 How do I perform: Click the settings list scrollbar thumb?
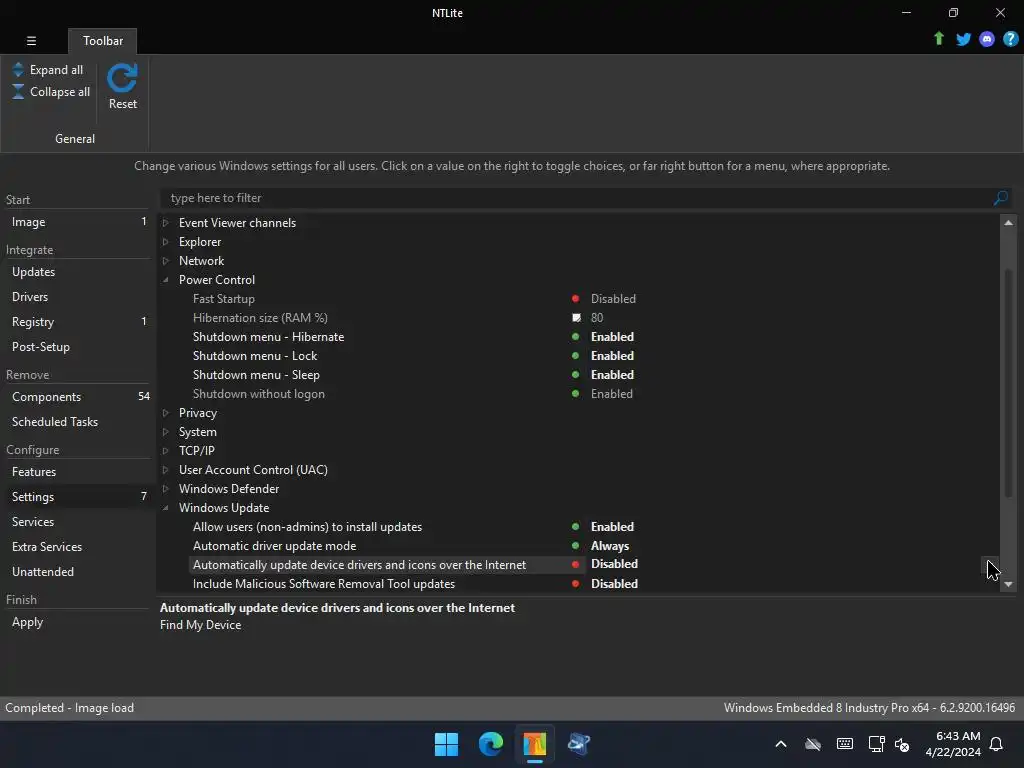(1008, 383)
